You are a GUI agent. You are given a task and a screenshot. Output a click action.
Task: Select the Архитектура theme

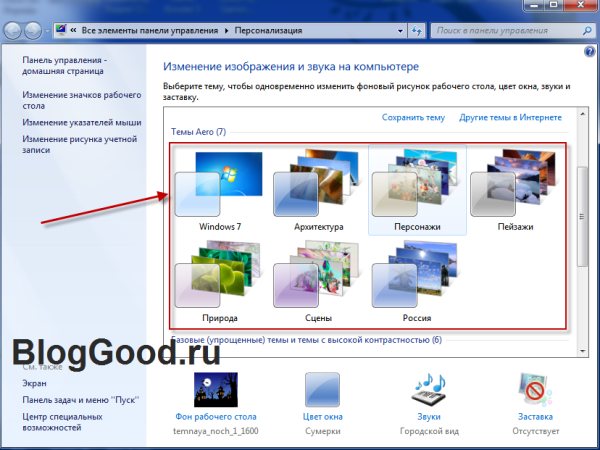[318, 191]
